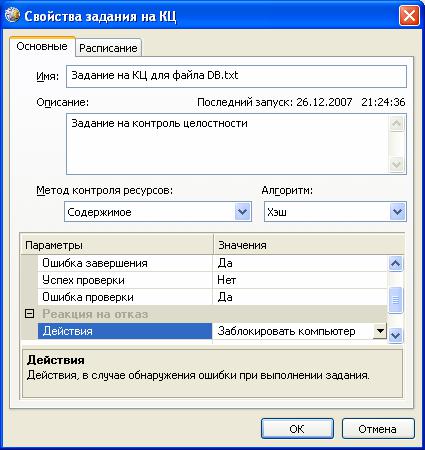This screenshot has width=425, height=450.
Task: Click the Имя text field
Action: pyautogui.click(x=236, y=76)
